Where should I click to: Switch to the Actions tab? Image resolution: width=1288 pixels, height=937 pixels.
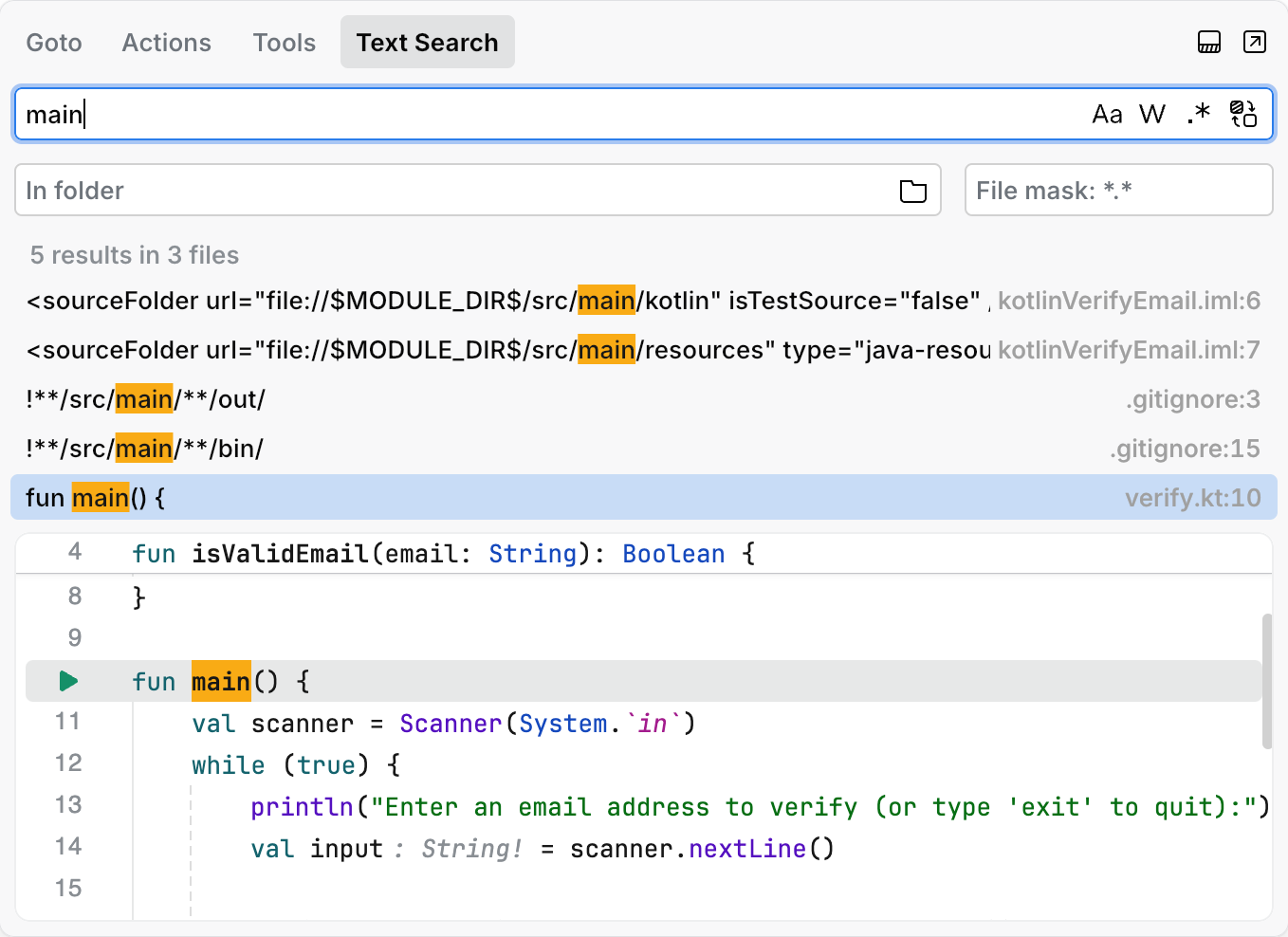(166, 42)
